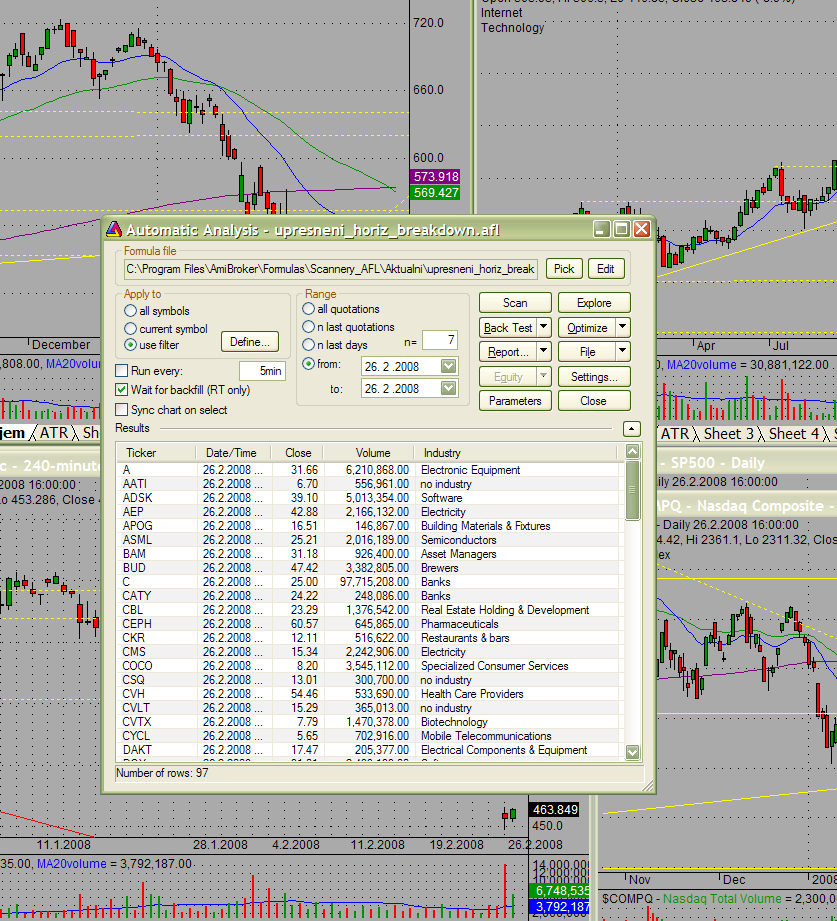
Task: Select the AATI ticker row
Action: pos(369,484)
